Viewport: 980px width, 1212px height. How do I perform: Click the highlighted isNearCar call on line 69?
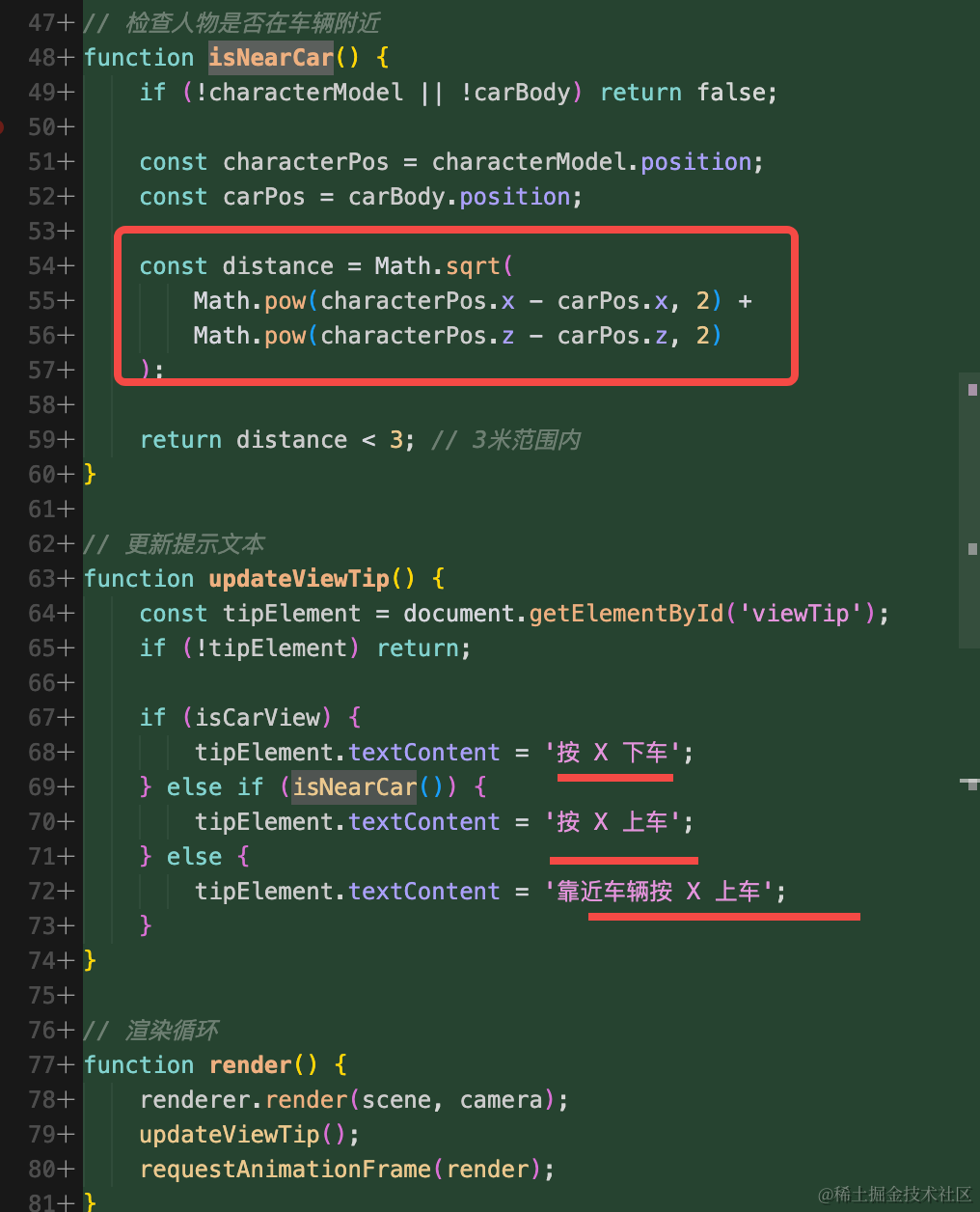355,787
